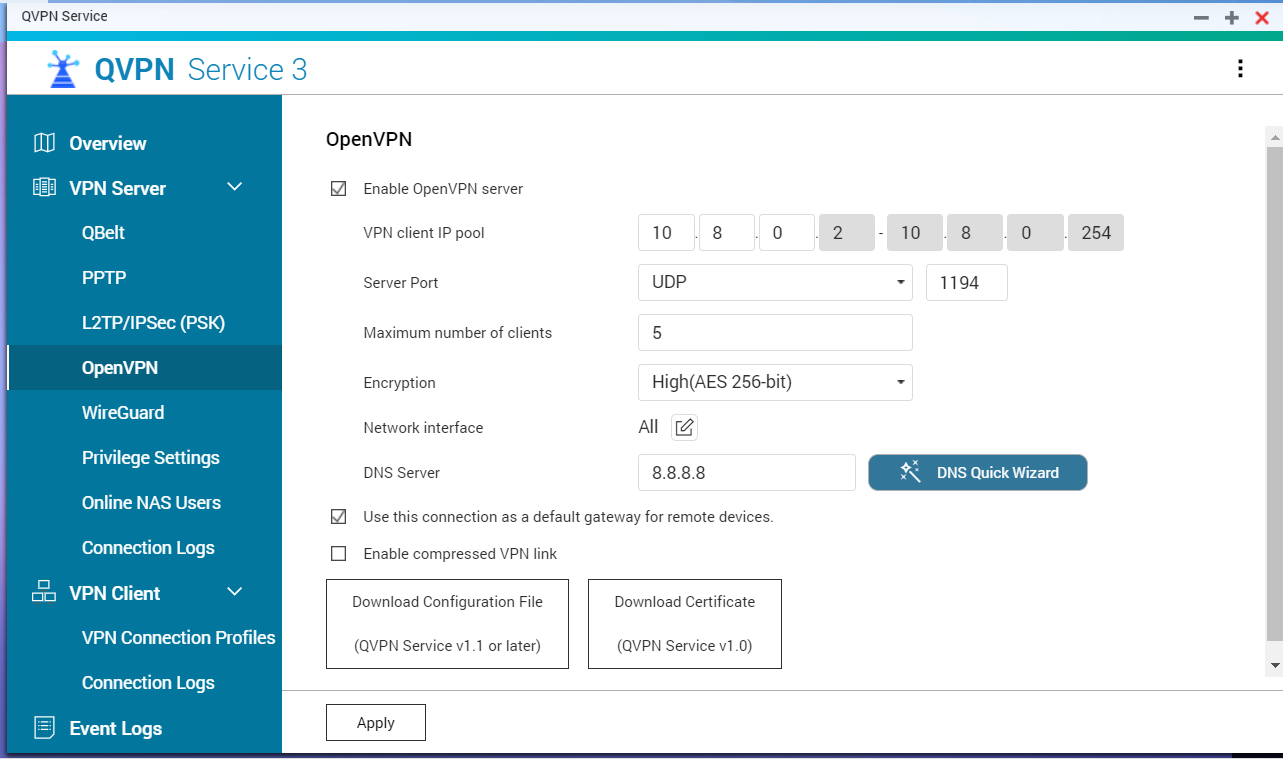Image resolution: width=1283 pixels, height=761 pixels.
Task: Click the Apply button
Action: click(376, 723)
